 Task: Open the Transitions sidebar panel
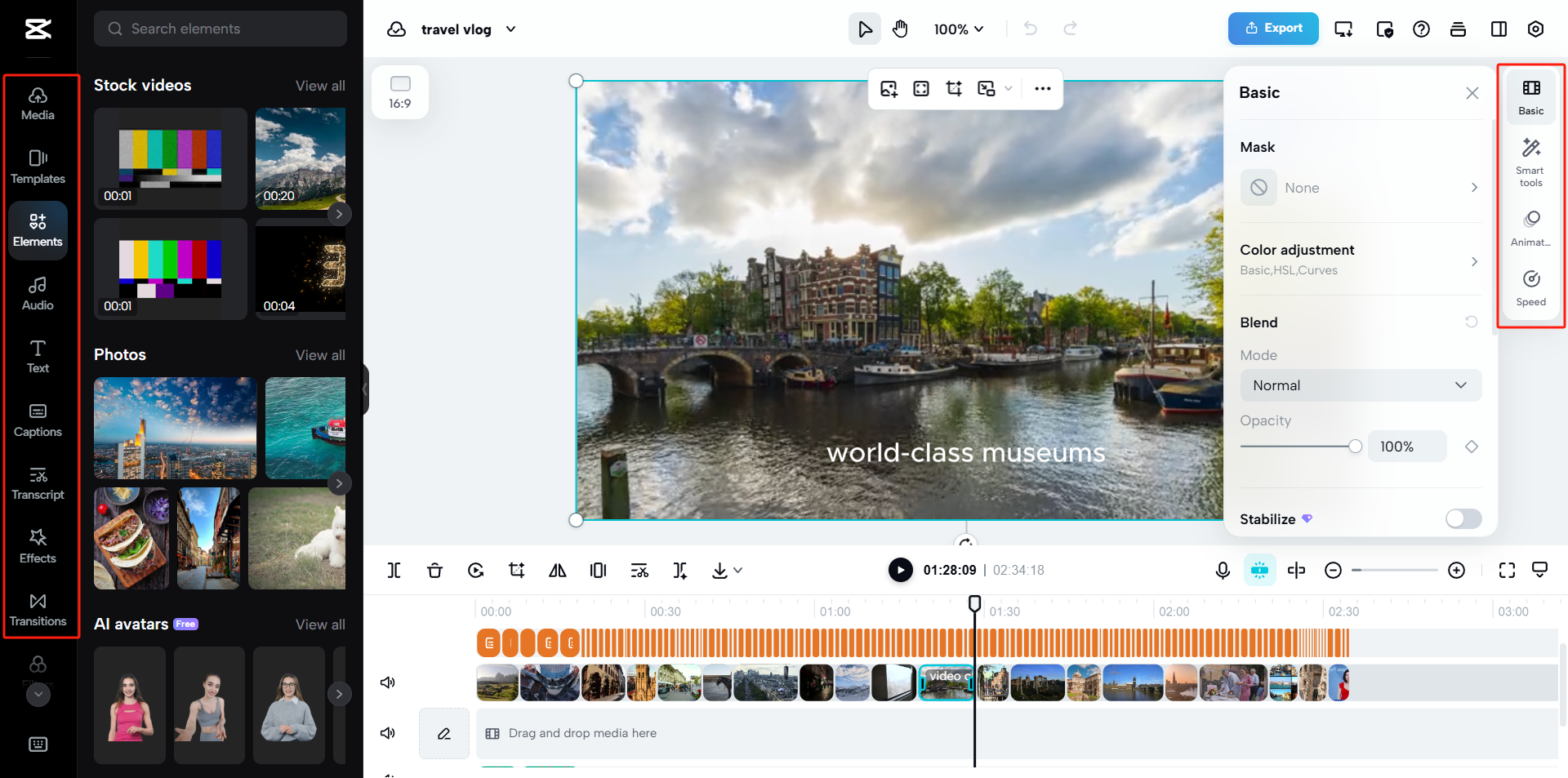(x=38, y=610)
